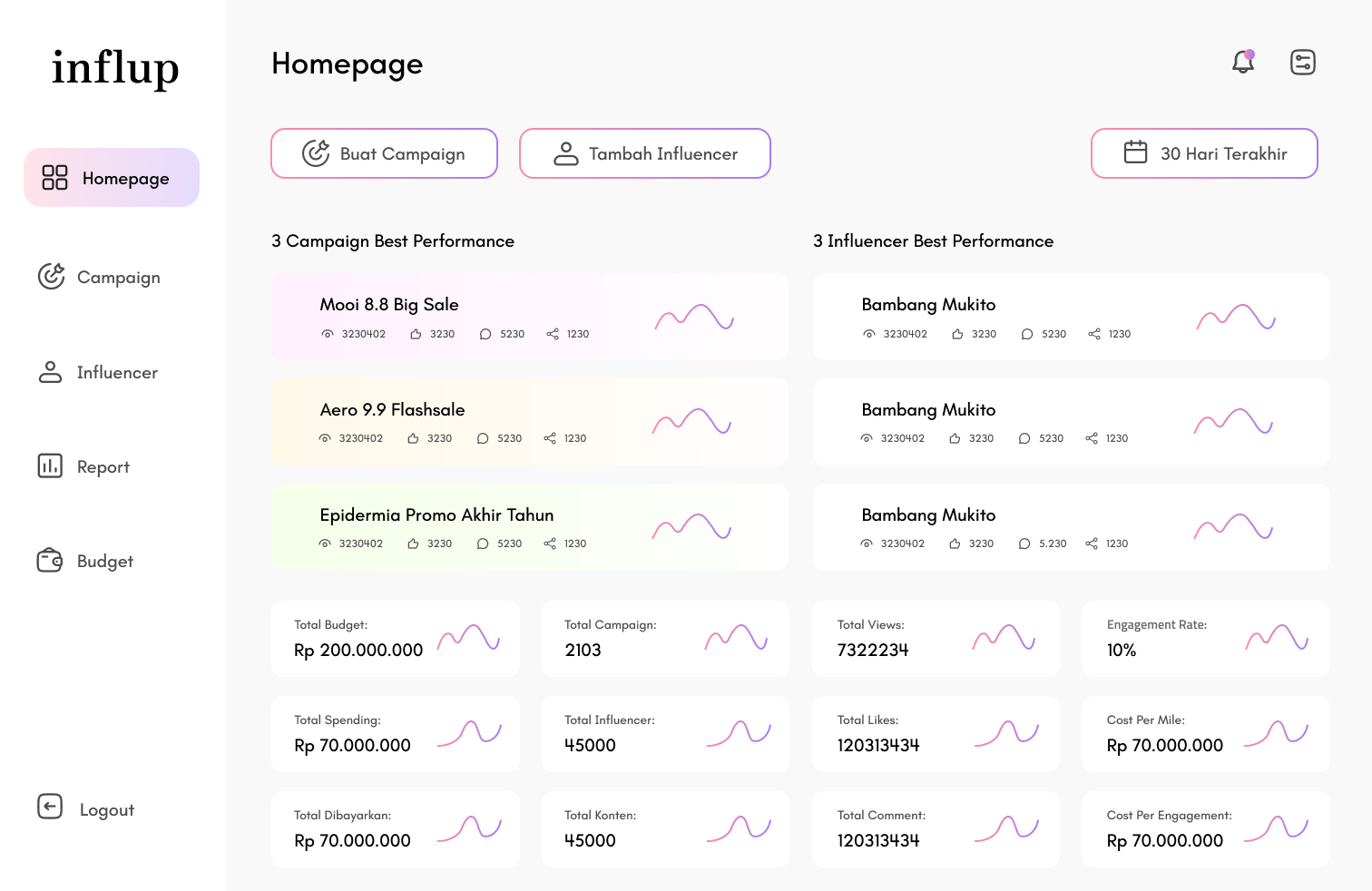Screen dimensions: 1372x891
Task: Click views eye icon on Mooi 8.8 Big Sale
Action: (328, 334)
